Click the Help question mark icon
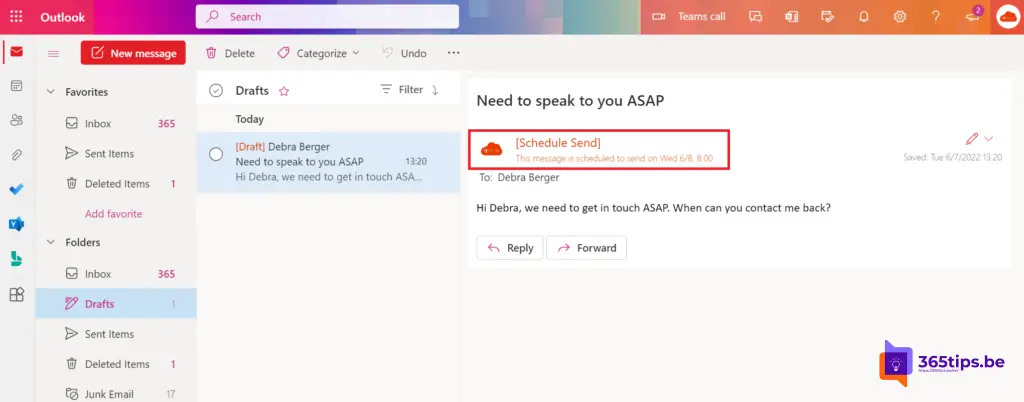Screen dimensions: 1024x402 pyautogui.click(x=935, y=17)
